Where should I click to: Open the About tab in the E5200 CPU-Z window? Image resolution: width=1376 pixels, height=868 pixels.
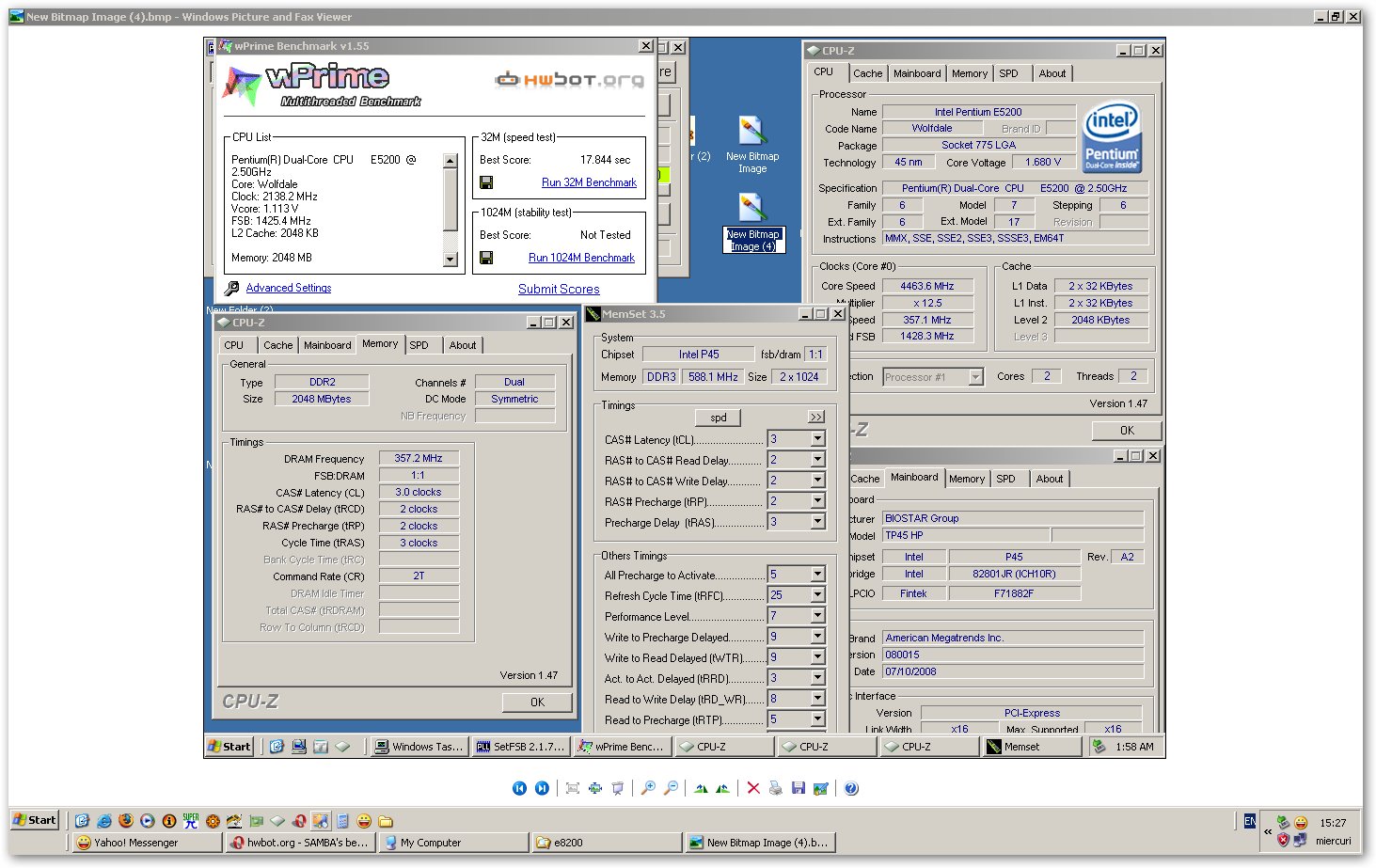coord(1052,73)
